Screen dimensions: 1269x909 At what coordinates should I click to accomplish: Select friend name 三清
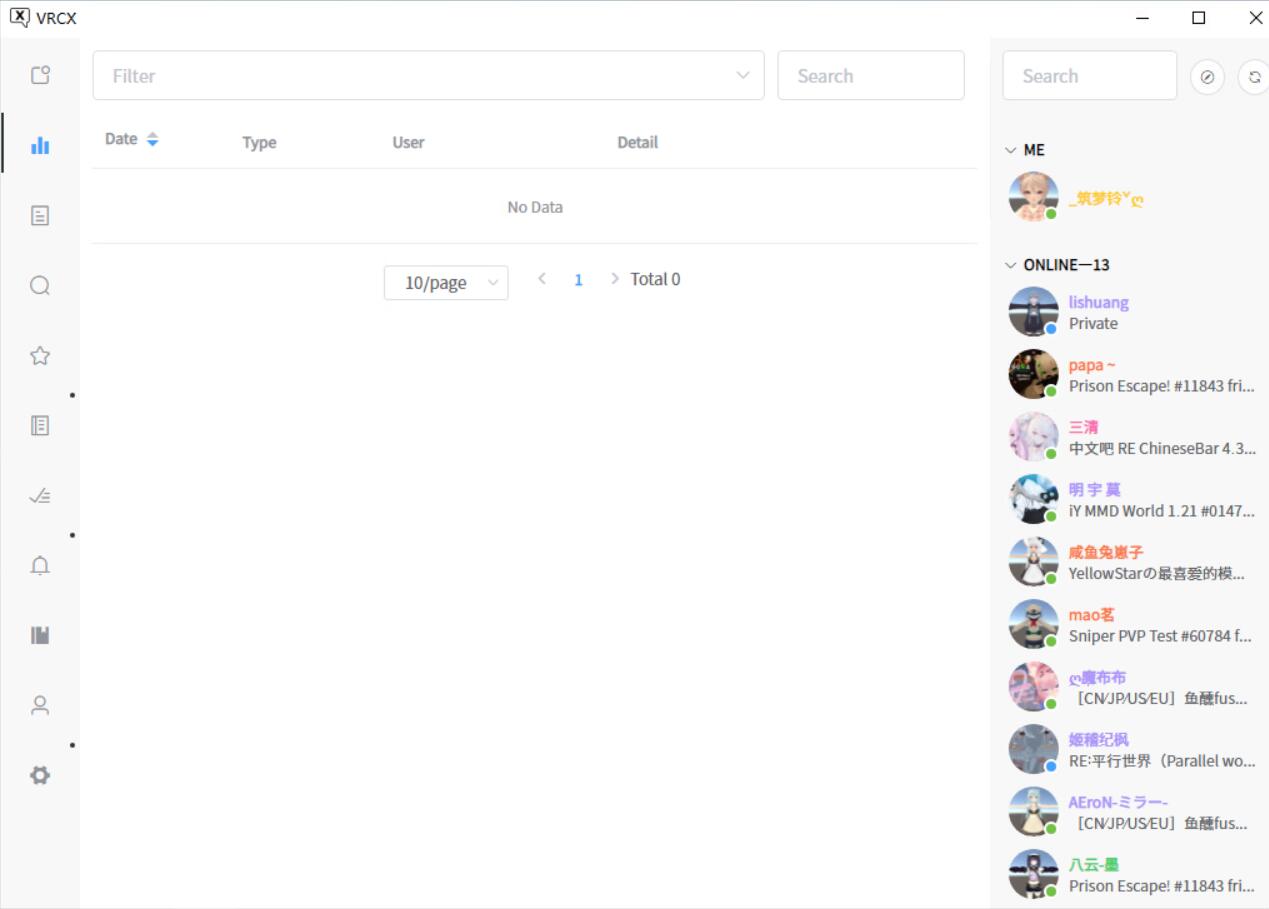point(1083,427)
